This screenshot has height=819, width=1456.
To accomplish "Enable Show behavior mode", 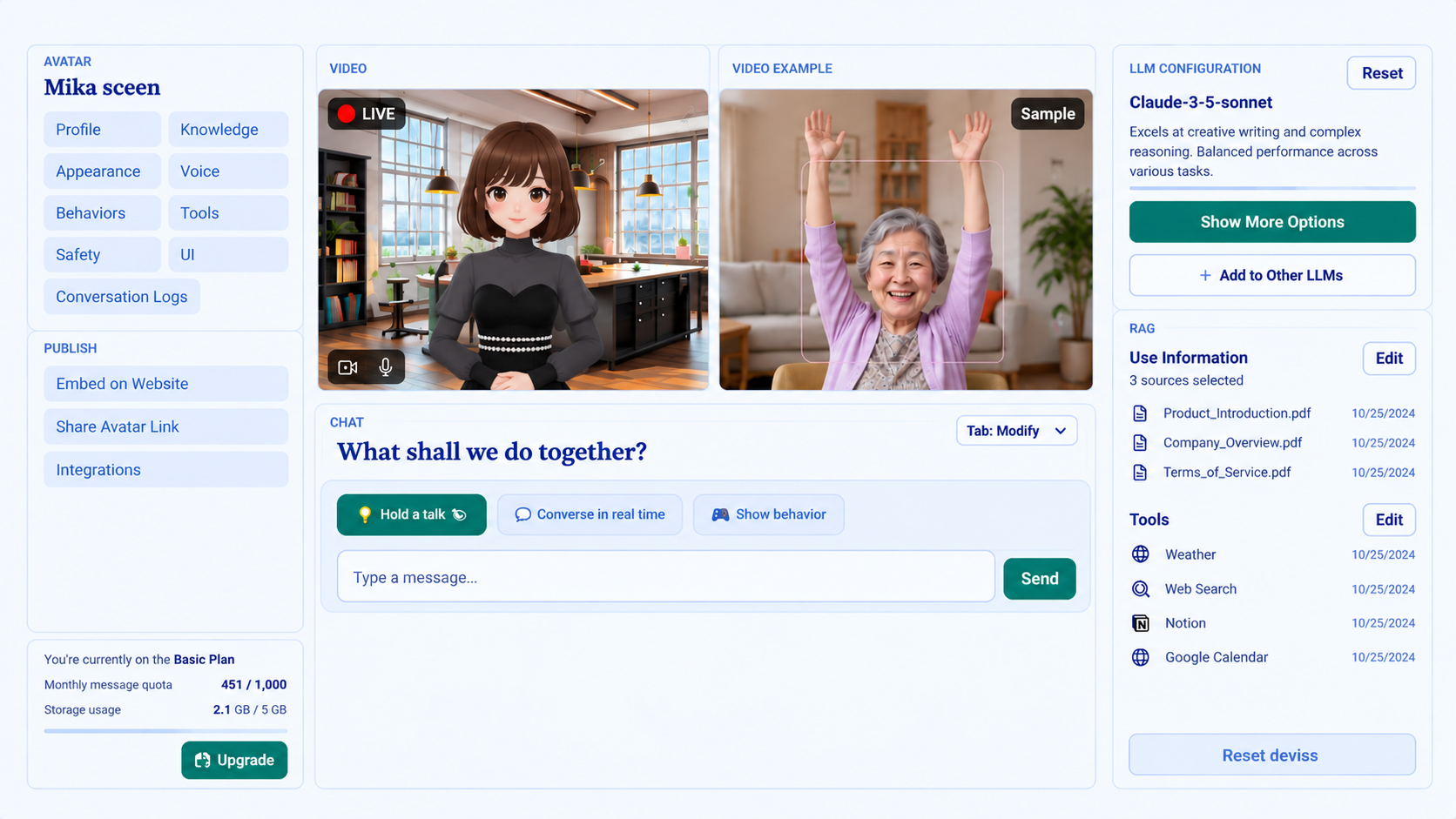I will [768, 514].
